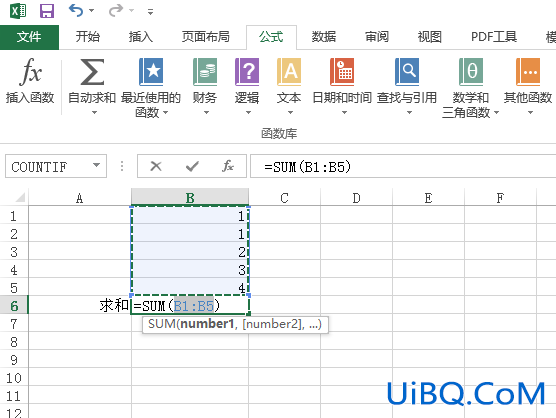Select row 9 header
Screen dimensions: 556x418
click(14, 360)
